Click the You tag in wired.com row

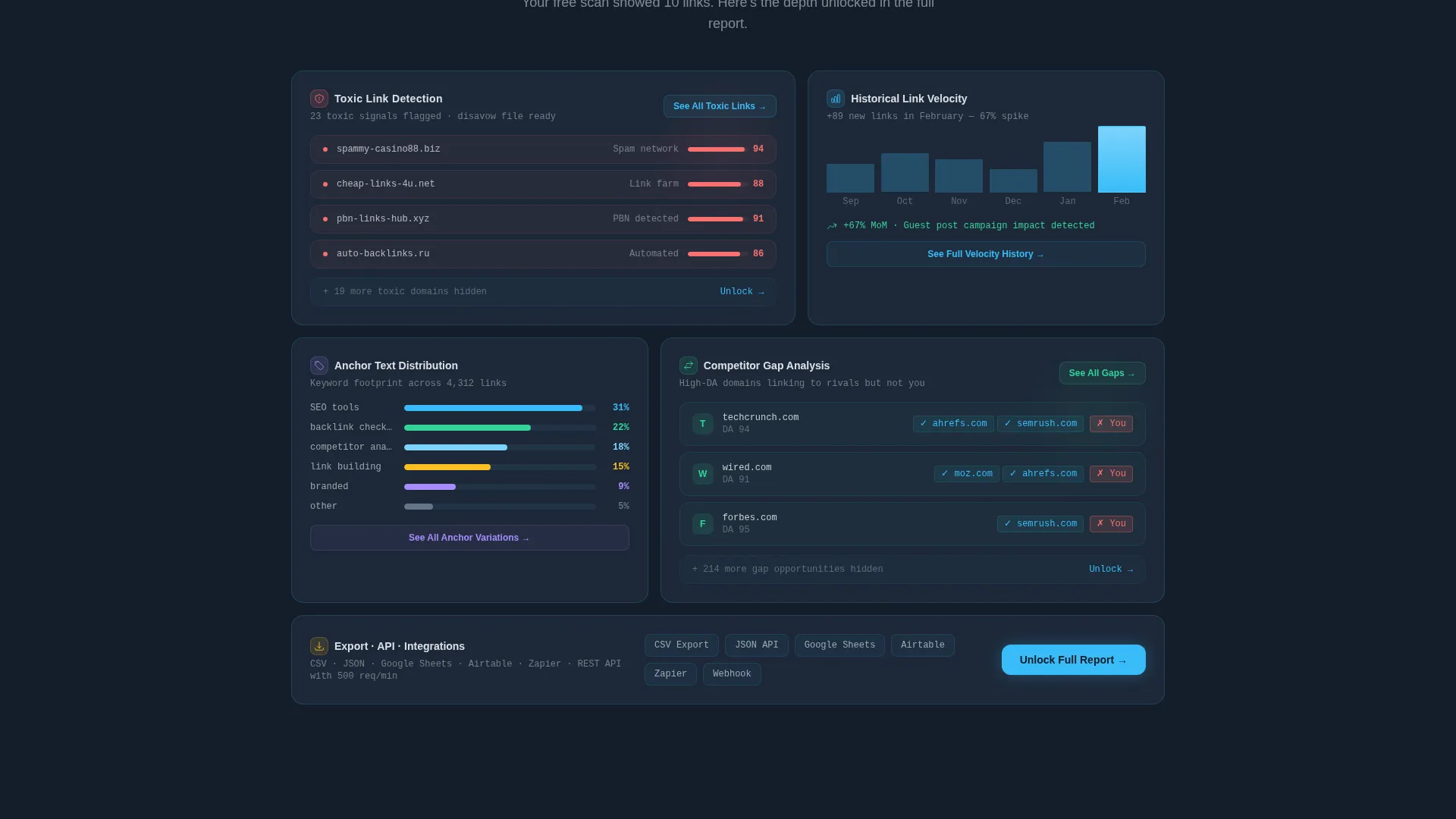pos(1111,474)
